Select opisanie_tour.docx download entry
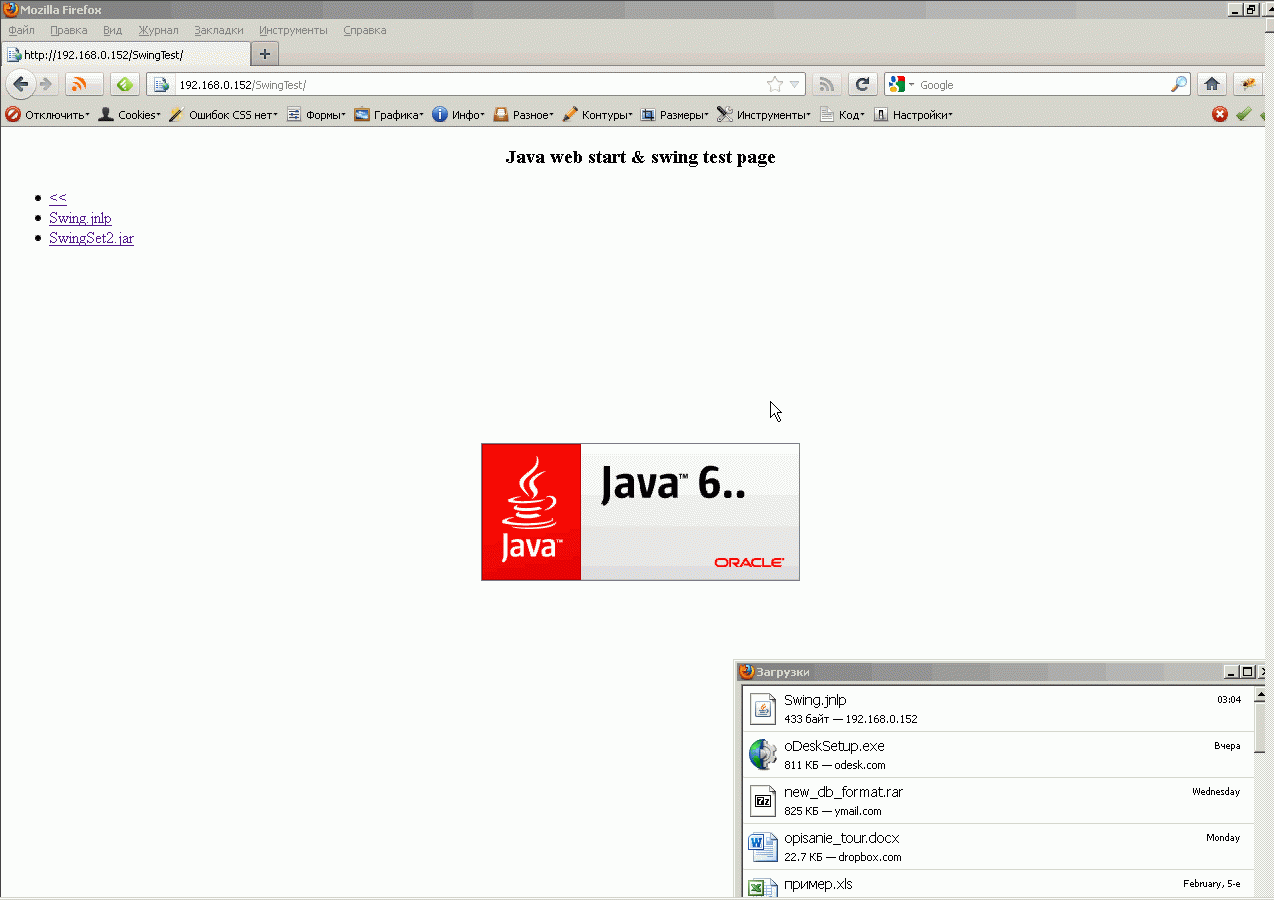This screenshot has width=1274, height=900. click(x=998, y=847)
